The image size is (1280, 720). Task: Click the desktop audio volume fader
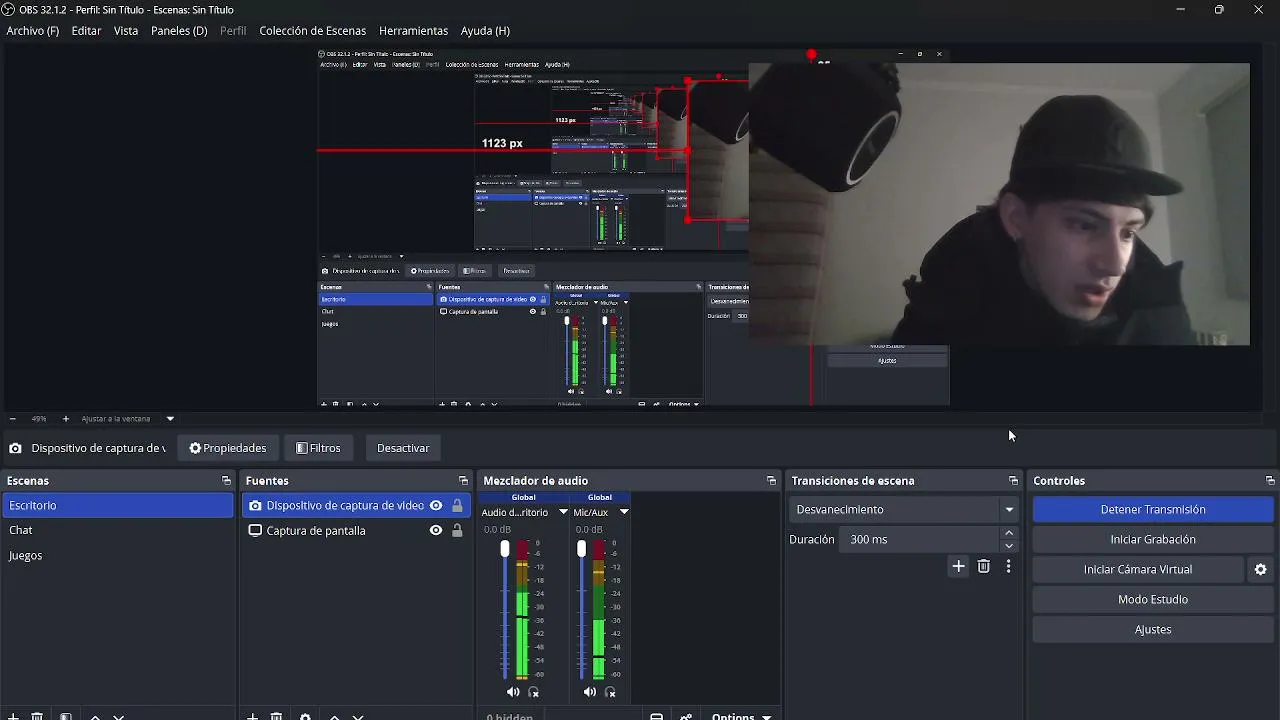[505, 549]
